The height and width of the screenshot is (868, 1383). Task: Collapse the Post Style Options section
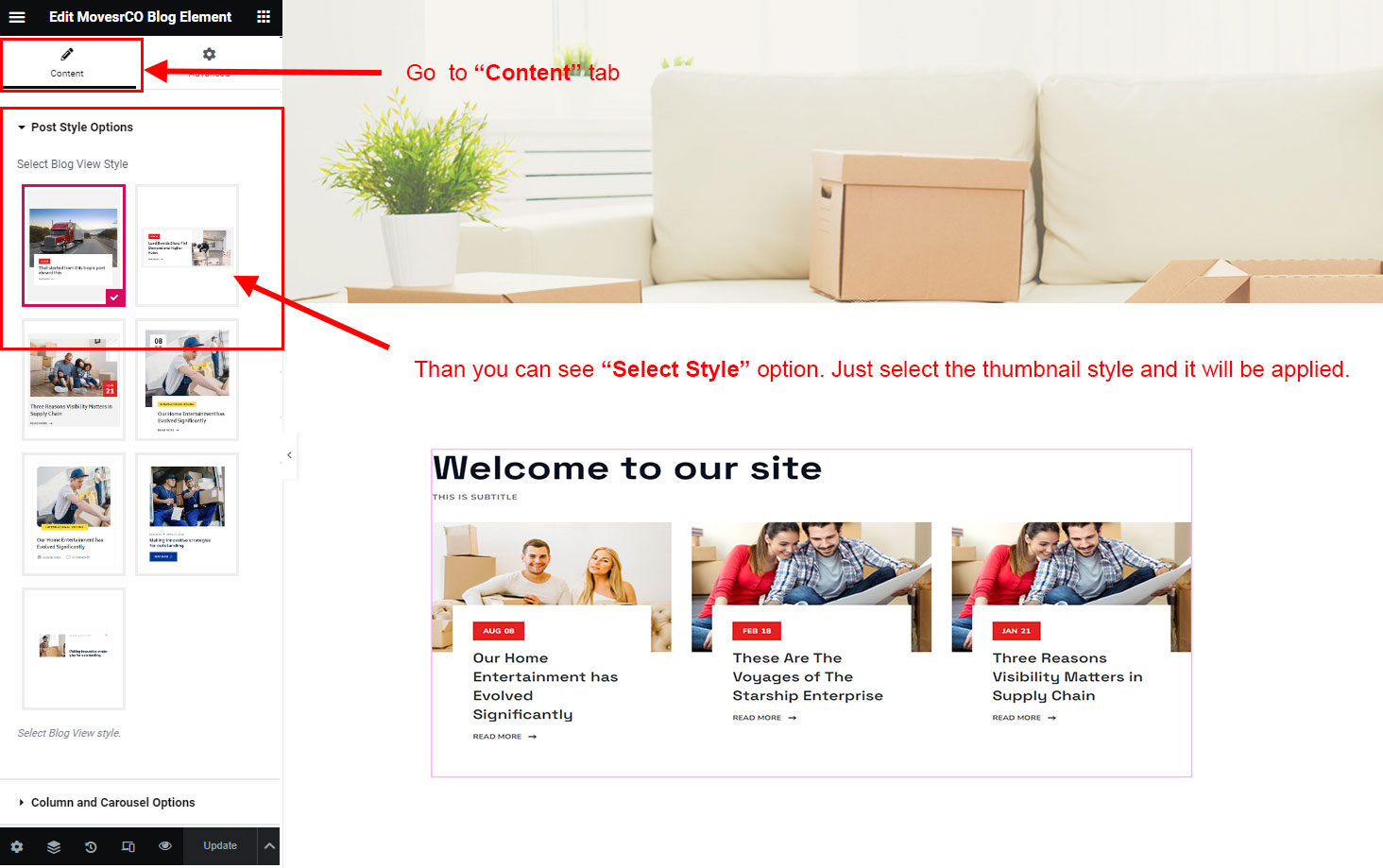[82, 128]
